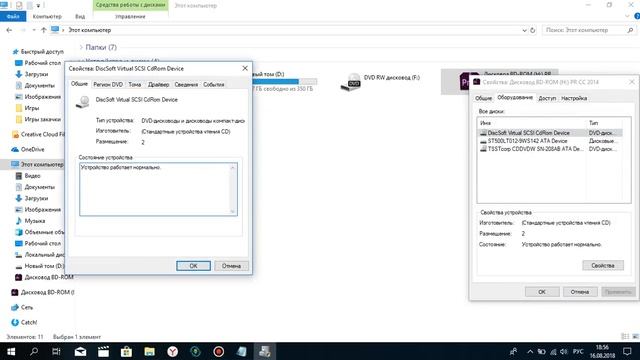640x360 pixels.
Task: Open Task View on taskbar
Action: pyautogui.click(x=56, y=351)
